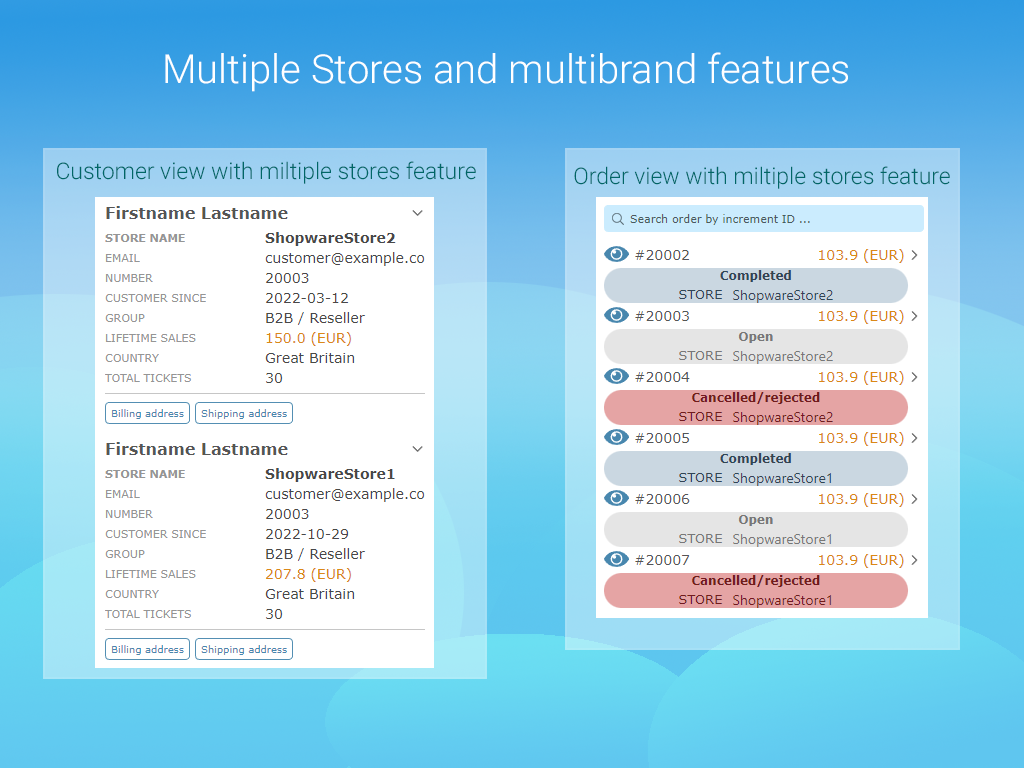
Task: View order #20004 via its eye icon
Action: (x=617, y=377)
